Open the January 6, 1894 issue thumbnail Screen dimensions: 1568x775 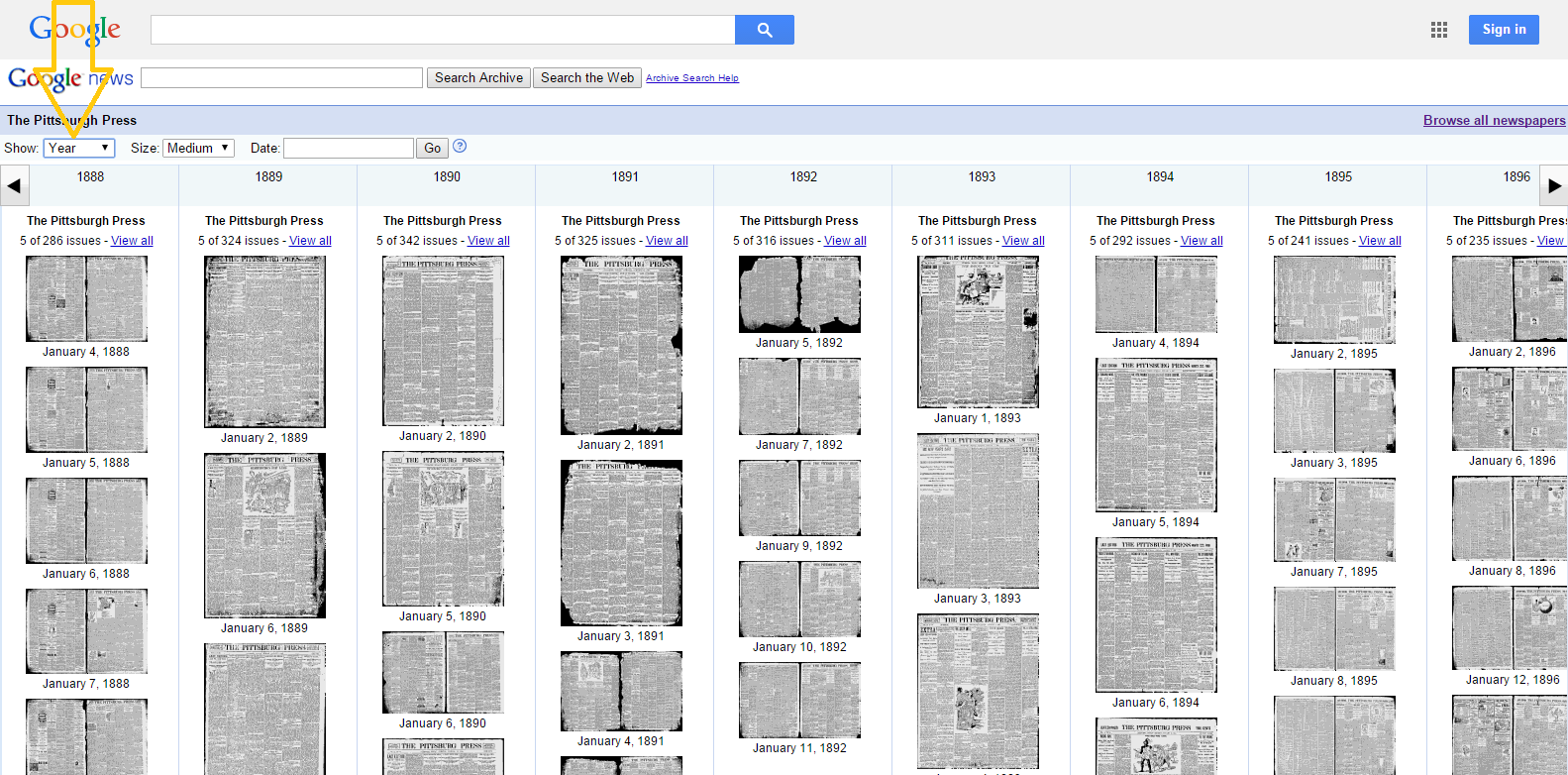[1156, 614]
